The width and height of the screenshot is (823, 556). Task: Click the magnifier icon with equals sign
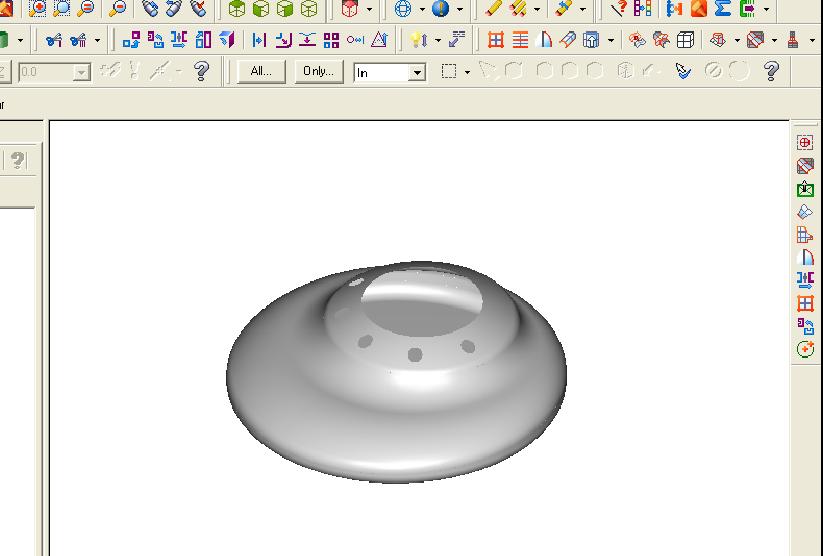point(86,8)
